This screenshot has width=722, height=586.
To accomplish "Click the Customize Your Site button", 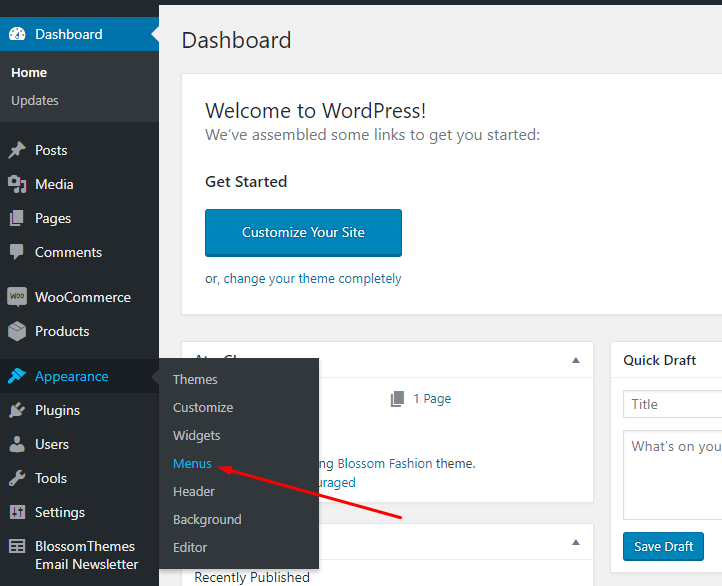I will (x=303, y=232).
